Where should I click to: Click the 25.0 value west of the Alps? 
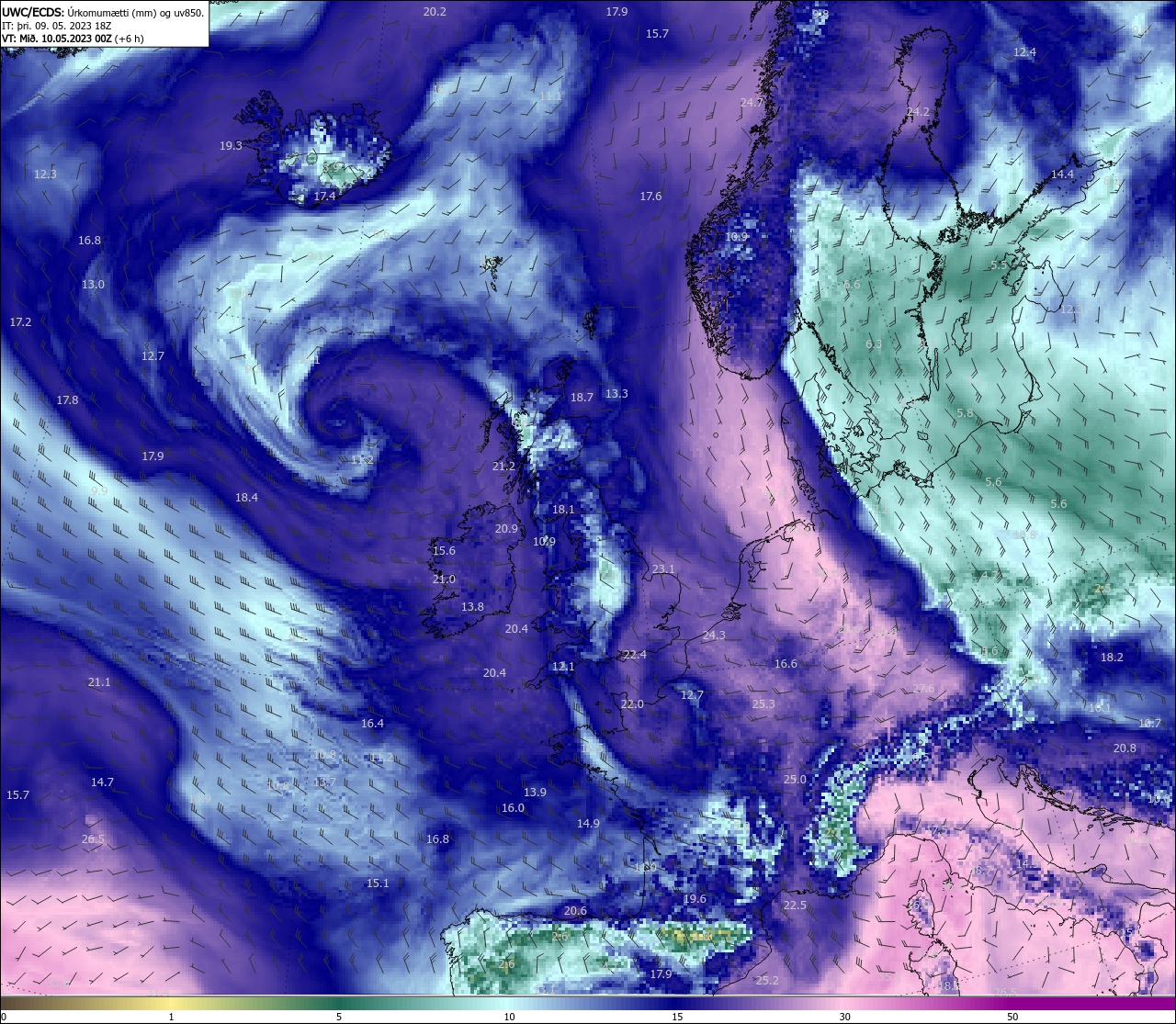click(795, 780)
